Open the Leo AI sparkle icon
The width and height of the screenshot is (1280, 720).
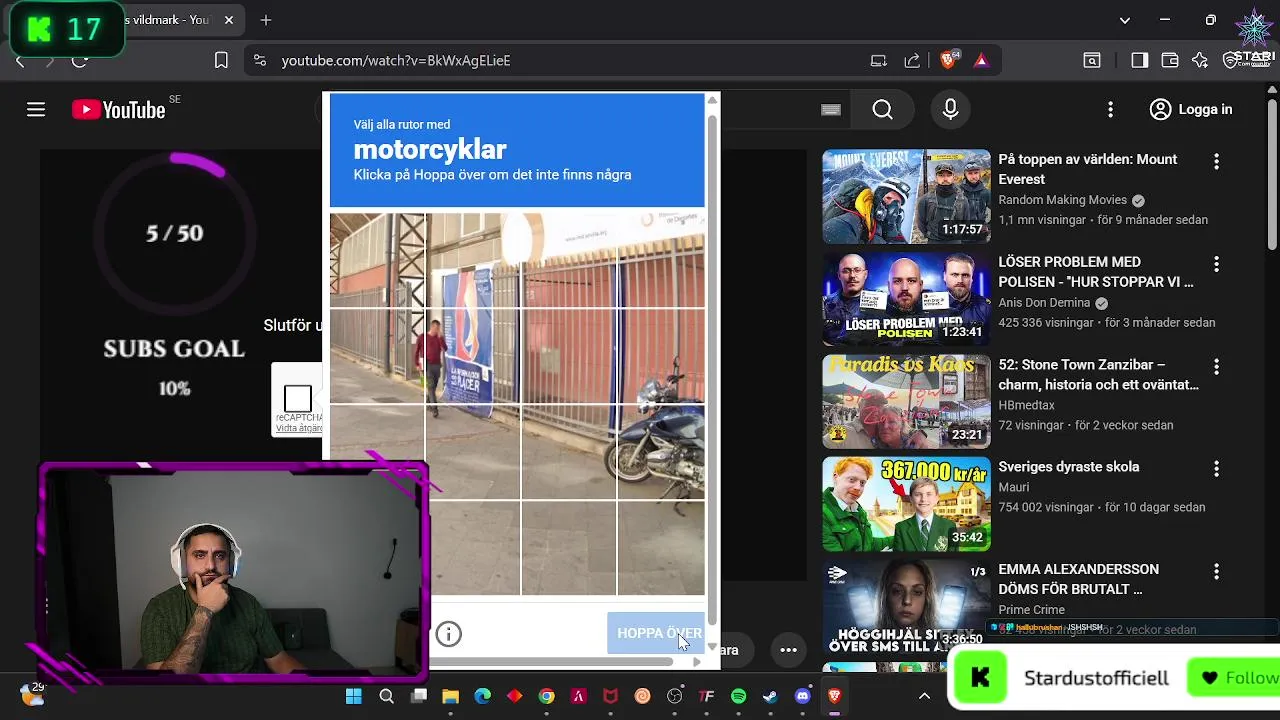pos(1200,60)
